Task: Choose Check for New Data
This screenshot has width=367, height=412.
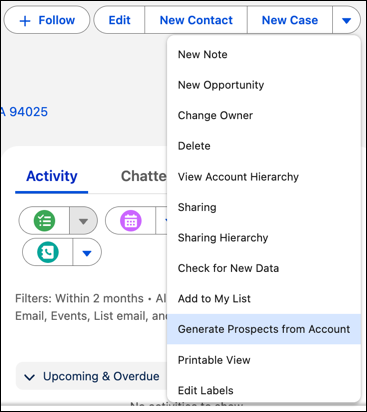Action: [x=264, y=268]
